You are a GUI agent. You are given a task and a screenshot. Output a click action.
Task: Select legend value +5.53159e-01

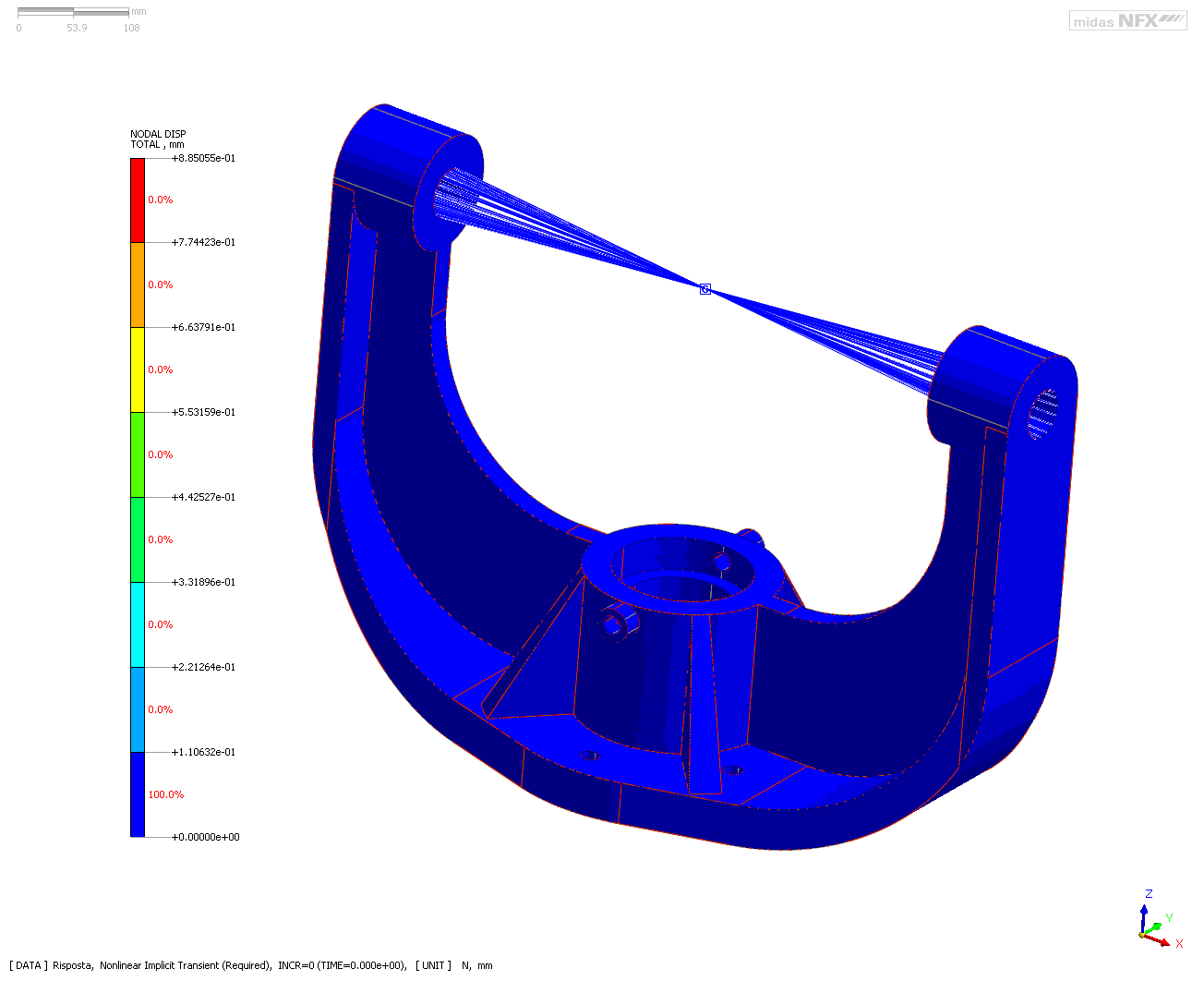click(203, 412)
